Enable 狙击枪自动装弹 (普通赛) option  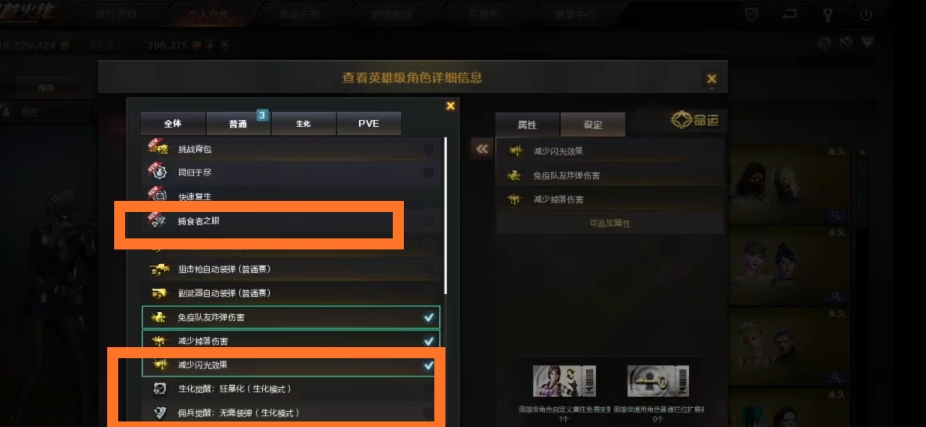pyautogui.click(x=429, y=269)
